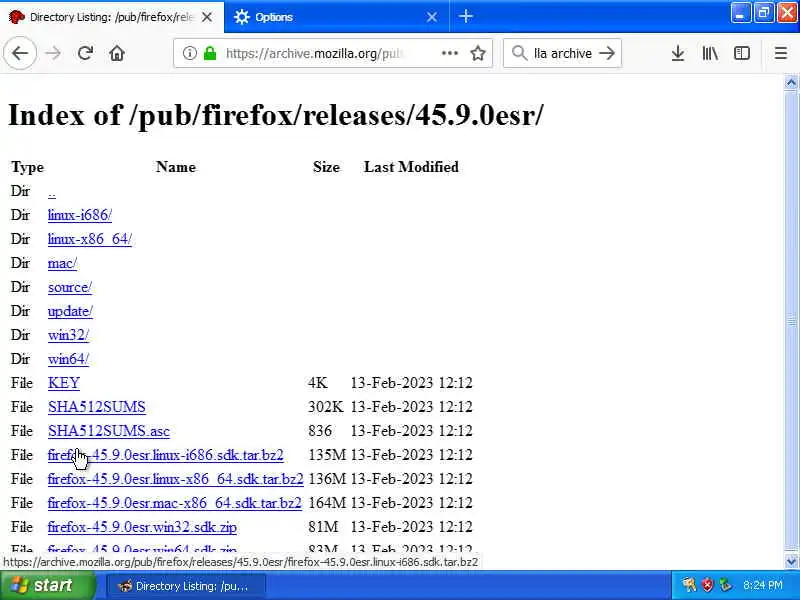The height and width of the screenshot is (600, 800).
Task: Open the Downloads panel
Action: point(678,53)
